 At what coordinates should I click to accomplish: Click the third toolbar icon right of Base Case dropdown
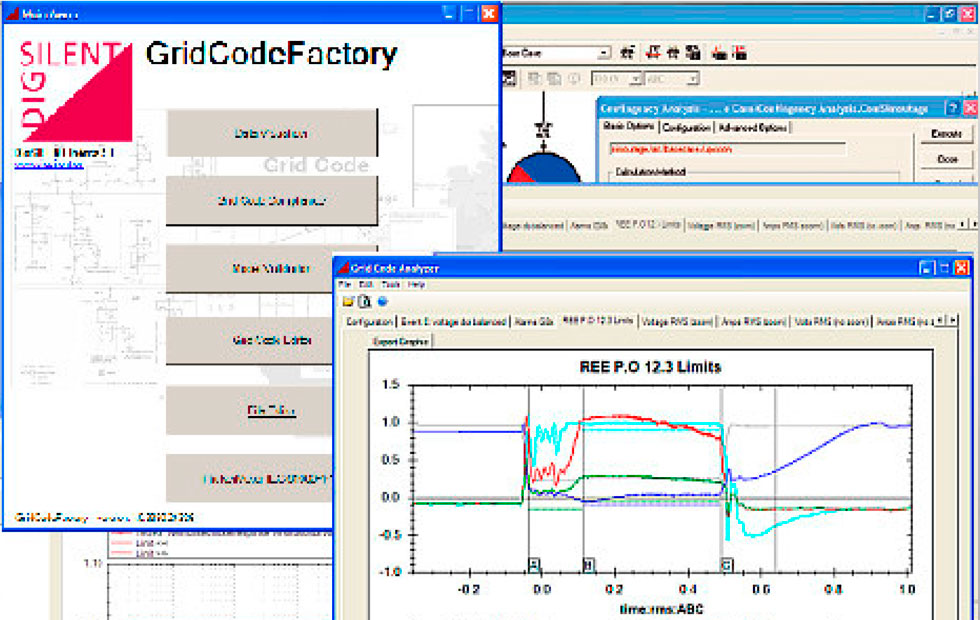[x=673, y=53]
